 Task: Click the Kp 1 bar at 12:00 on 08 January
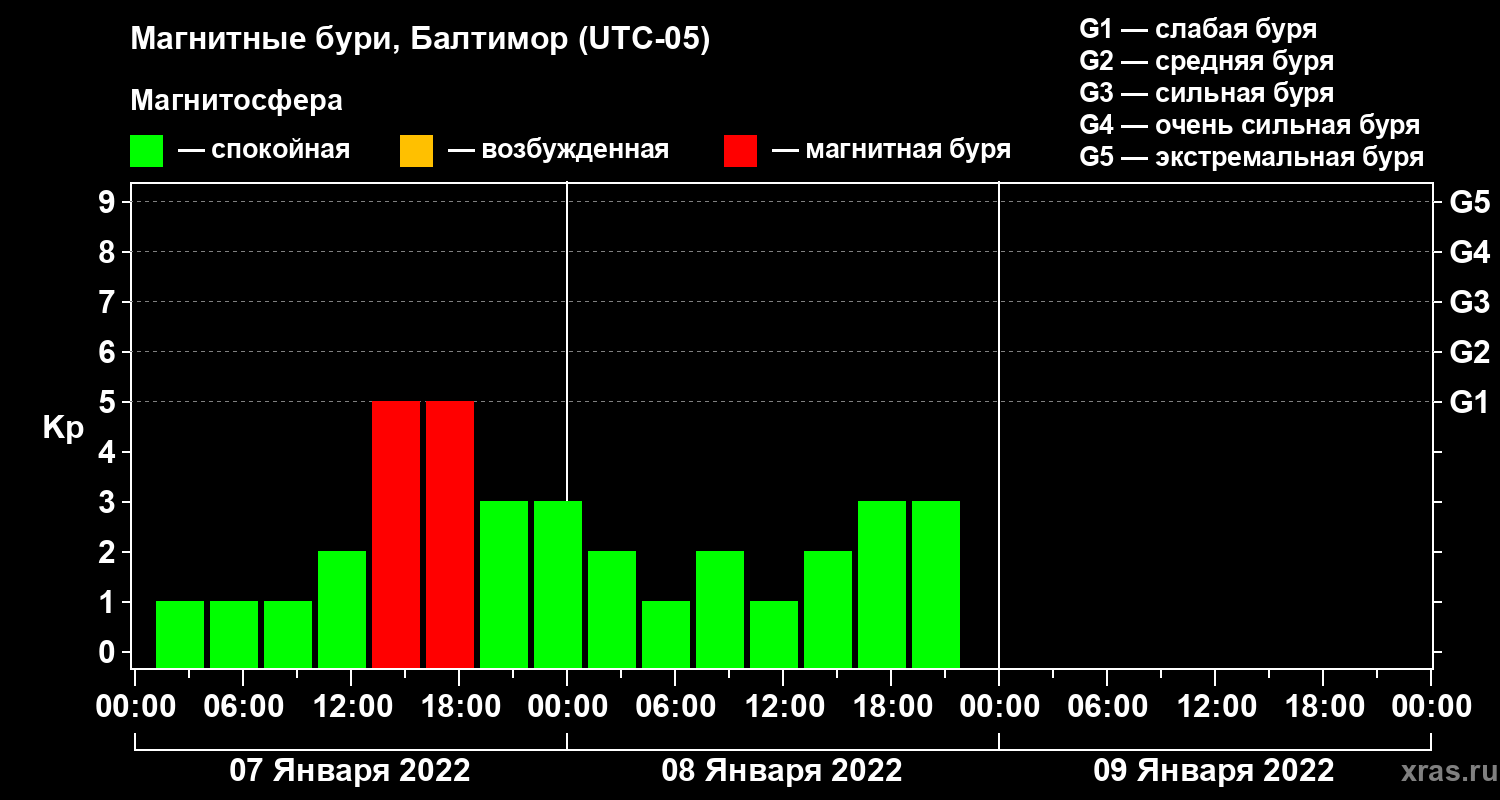[x=774, y=634]
